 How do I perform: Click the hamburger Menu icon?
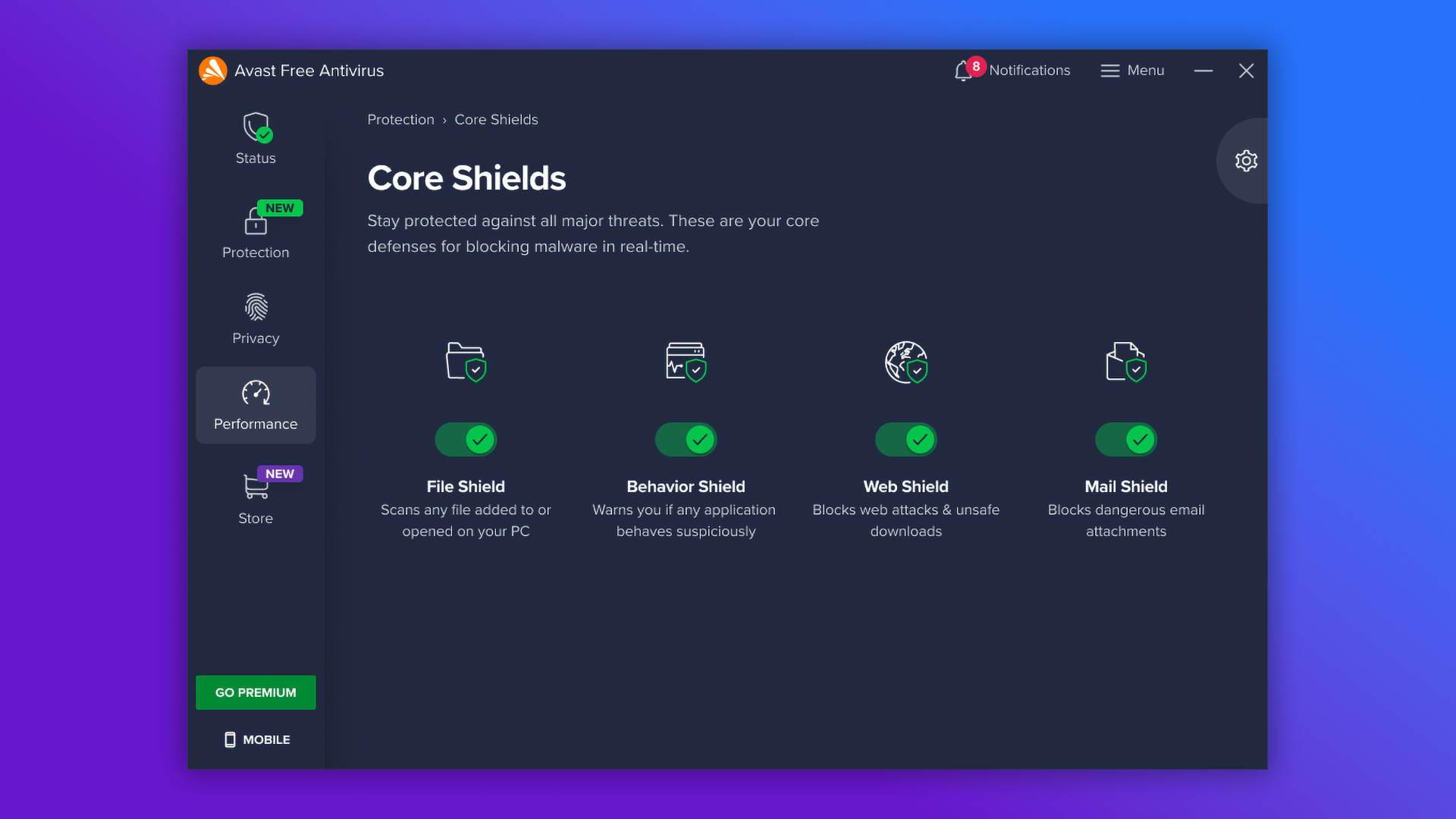[x=1110, y=71]
